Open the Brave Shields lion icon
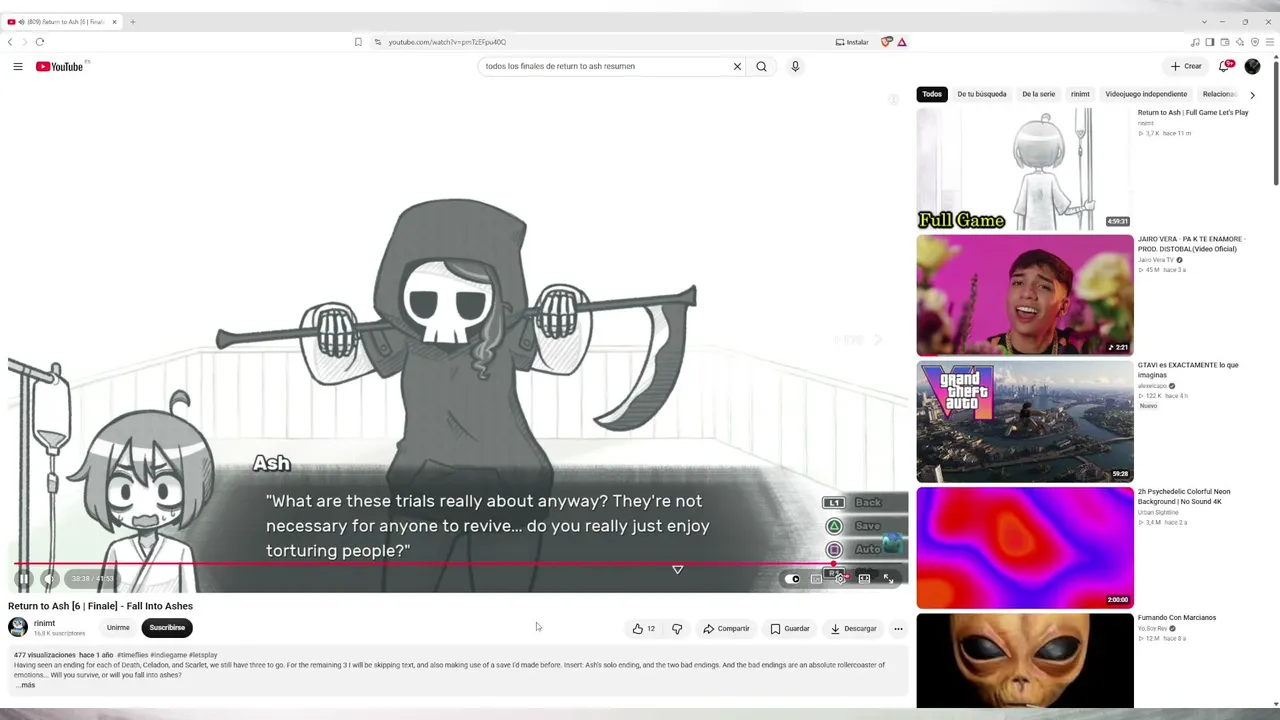This screenshot has width=1280, height=720. pyautogui.click(x=886, y=42)
